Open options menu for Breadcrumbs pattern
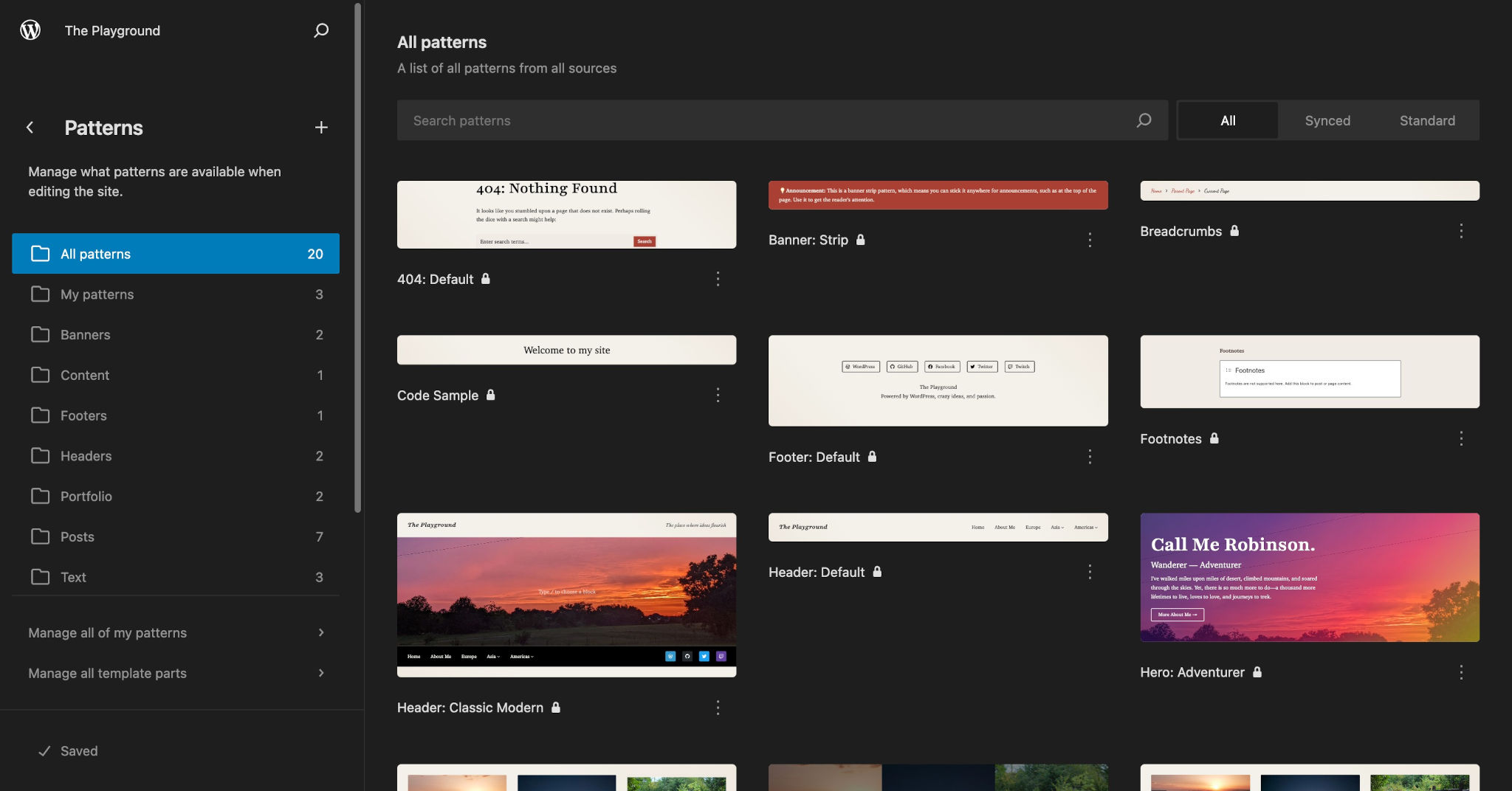The height and width of the screenshot is (791, 1512). 1461,231
